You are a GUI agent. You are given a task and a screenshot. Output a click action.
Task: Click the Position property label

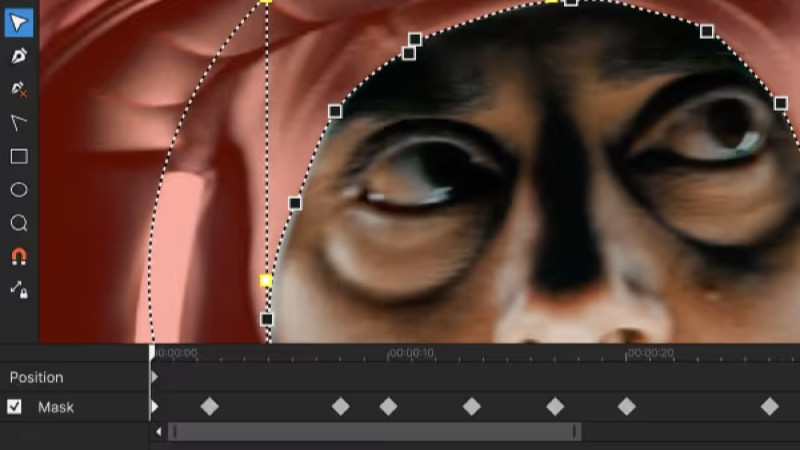tap(37, 378)
